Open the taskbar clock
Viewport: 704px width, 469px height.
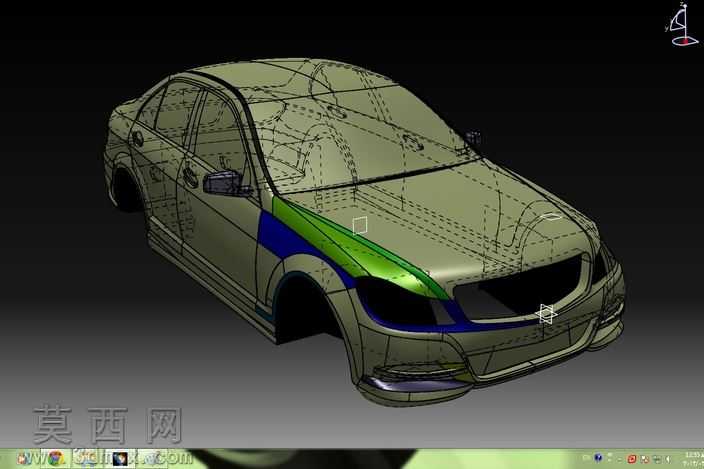(695, 459)
